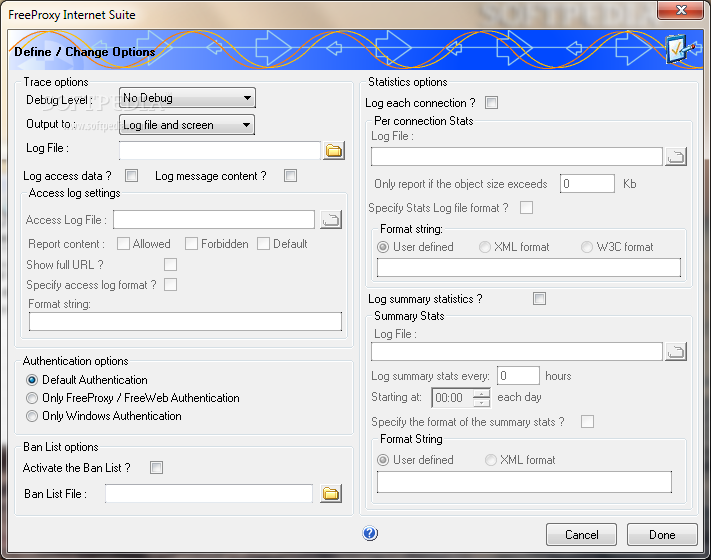Click the Summary Stats Log File field
This screenshot has height=560, width=711.
(x=516, y=351)
